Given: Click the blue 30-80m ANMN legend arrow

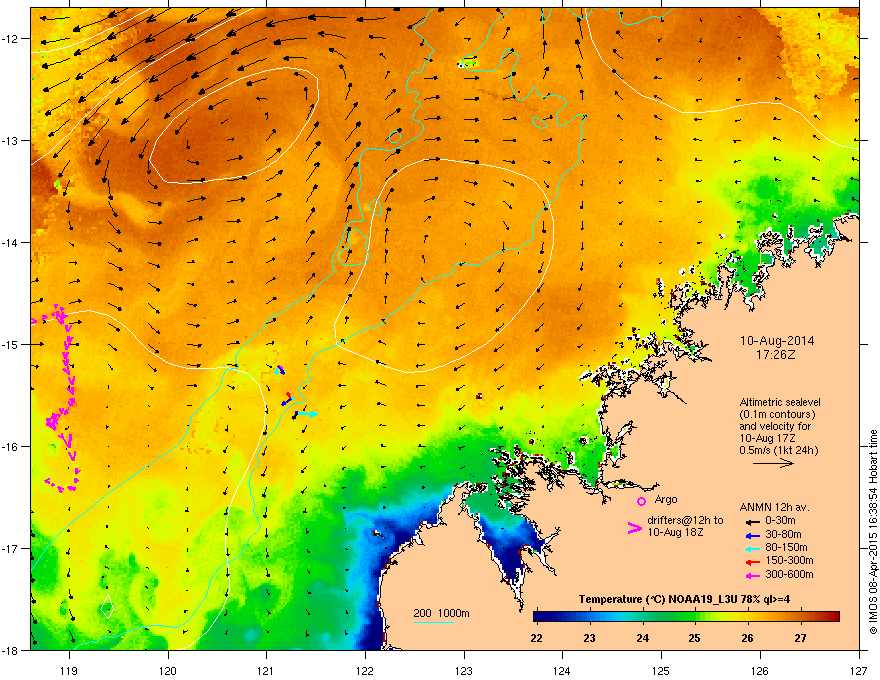Looking at the screenshot, I should click(751, 535).
